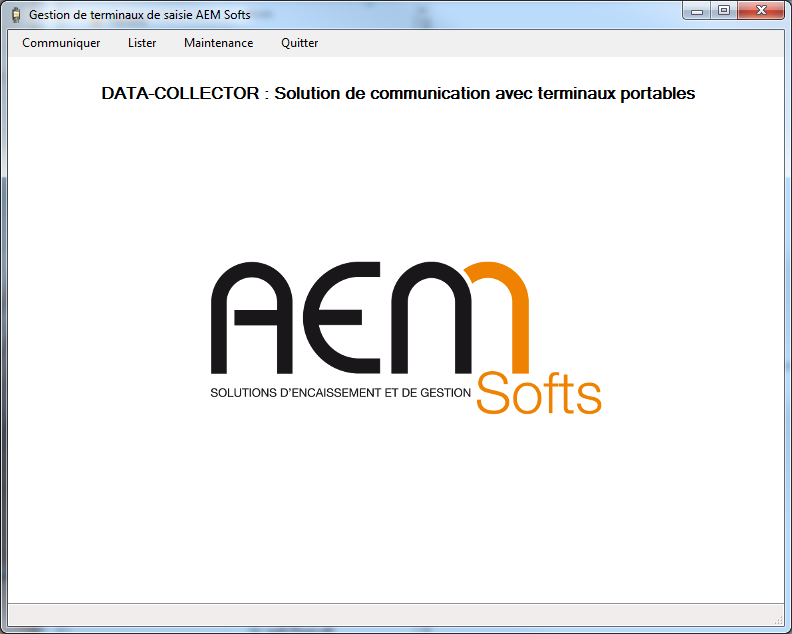Open the Maintenance menu

tap(218, 43)
